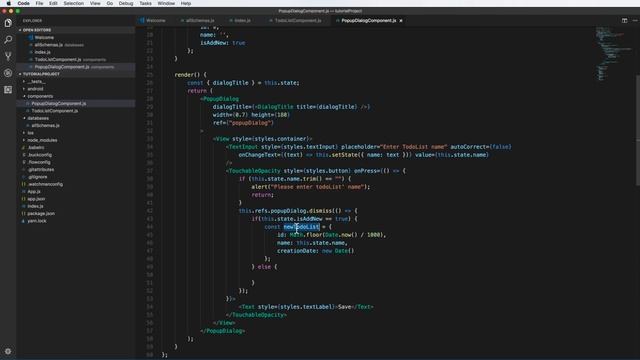Open allSchemas.js in databases folder
The height and width of the screenshot is (360, 640).
pyautogui.click(x=45, y=126)
